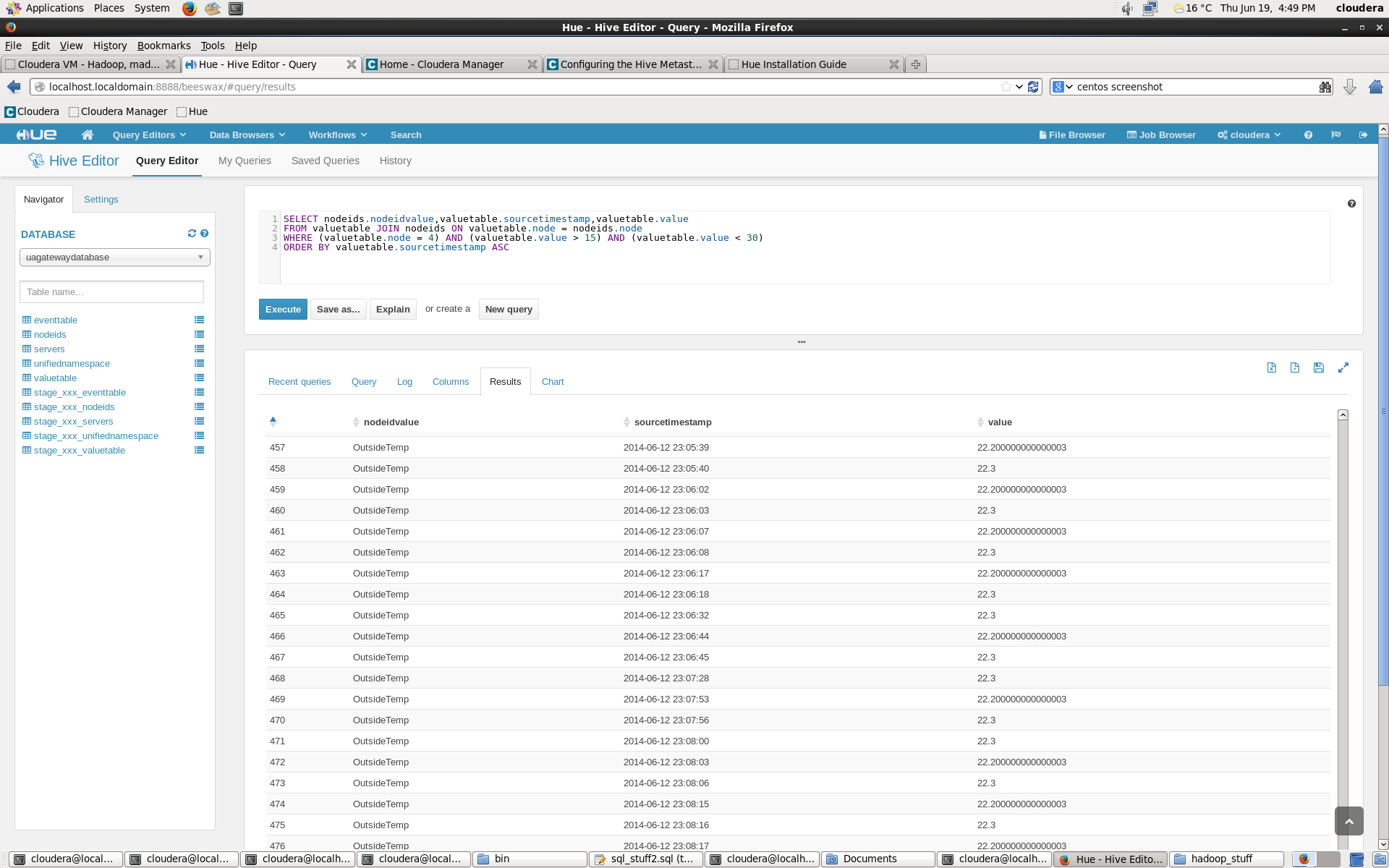
Task: Expand results to full screen
Action: pos(1343,367)
